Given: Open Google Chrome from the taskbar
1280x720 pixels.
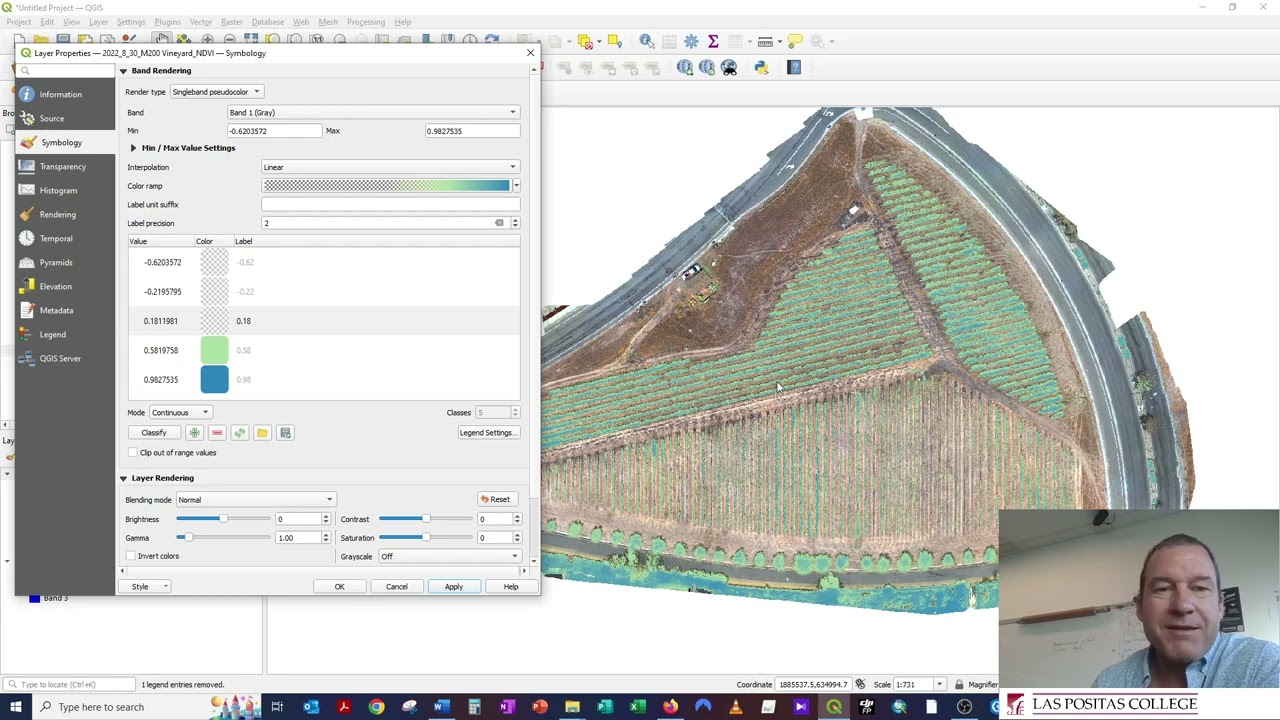Looking at the screenshot, I should (376, 707).
